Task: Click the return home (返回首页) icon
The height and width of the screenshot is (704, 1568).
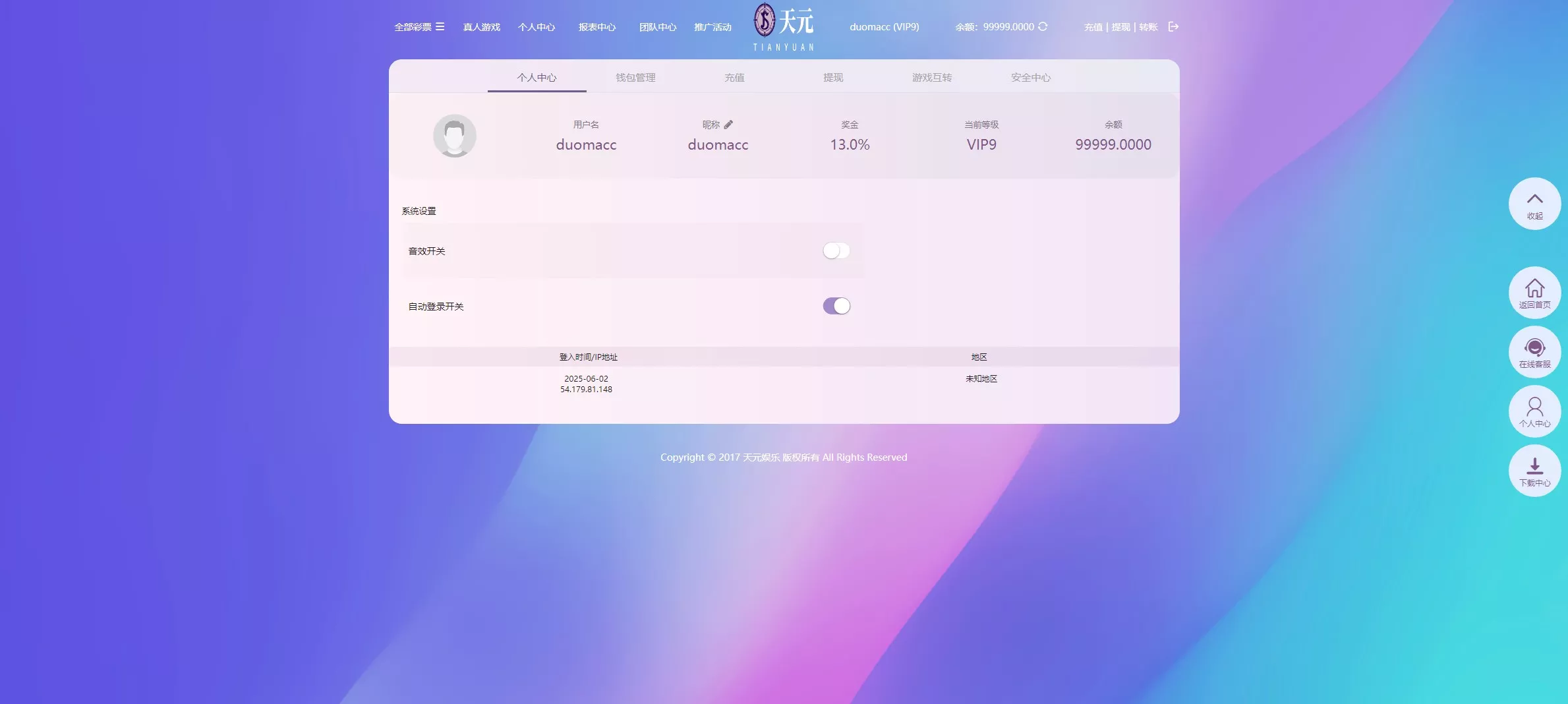Action: [1534, 293]
